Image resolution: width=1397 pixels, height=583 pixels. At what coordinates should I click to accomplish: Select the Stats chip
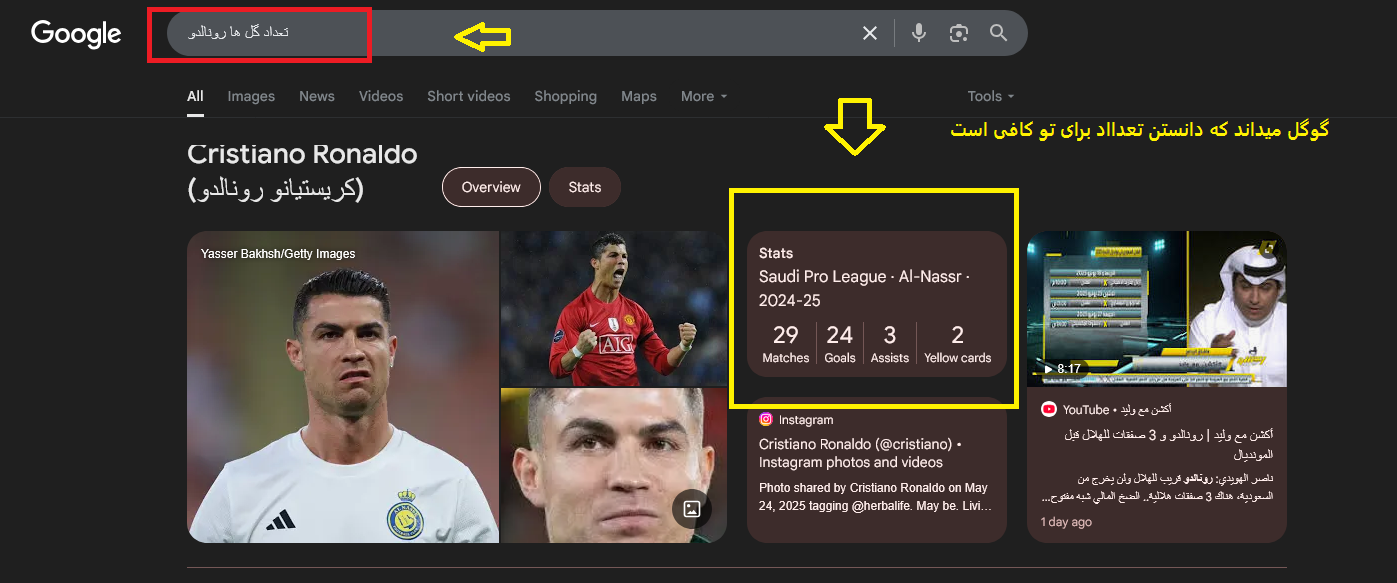(x=585, y=187)
